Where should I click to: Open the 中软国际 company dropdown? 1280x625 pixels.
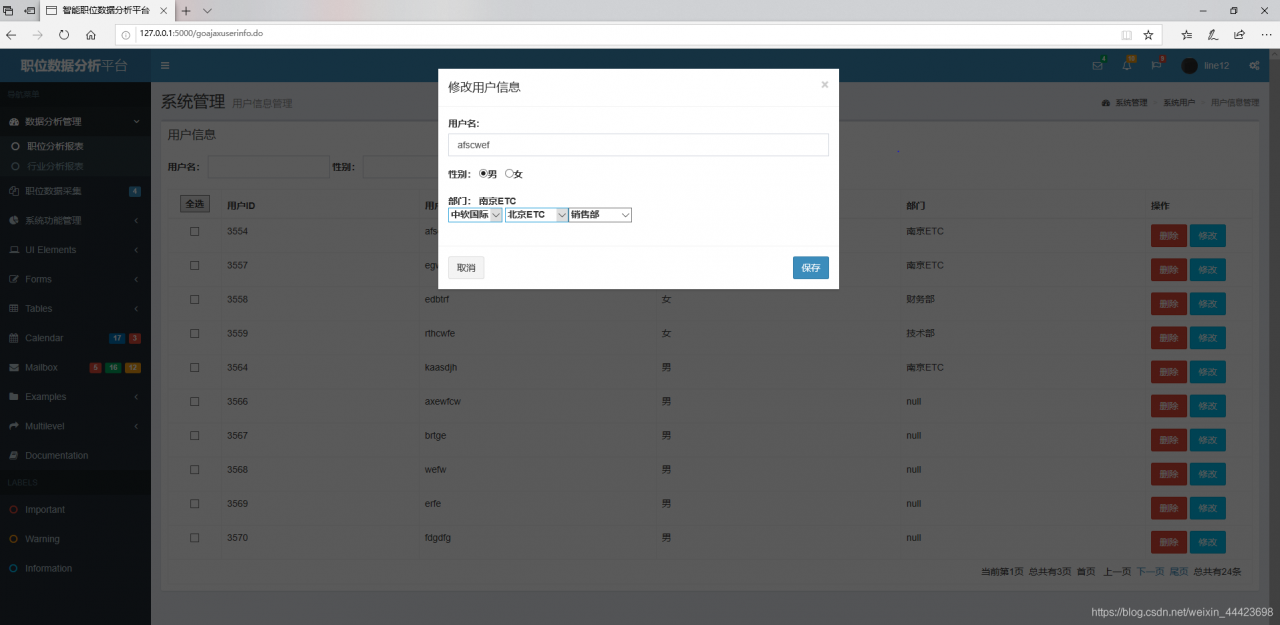475,214
